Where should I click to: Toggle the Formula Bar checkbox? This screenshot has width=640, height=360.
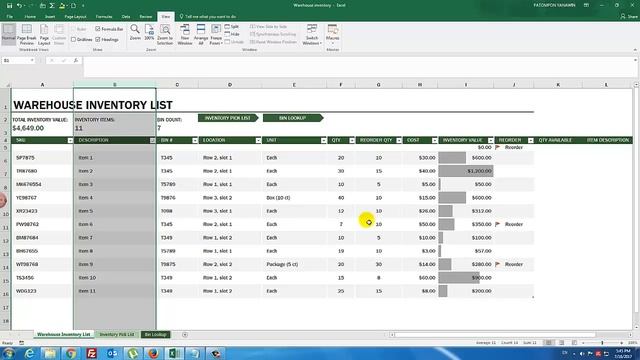point(98,29)
